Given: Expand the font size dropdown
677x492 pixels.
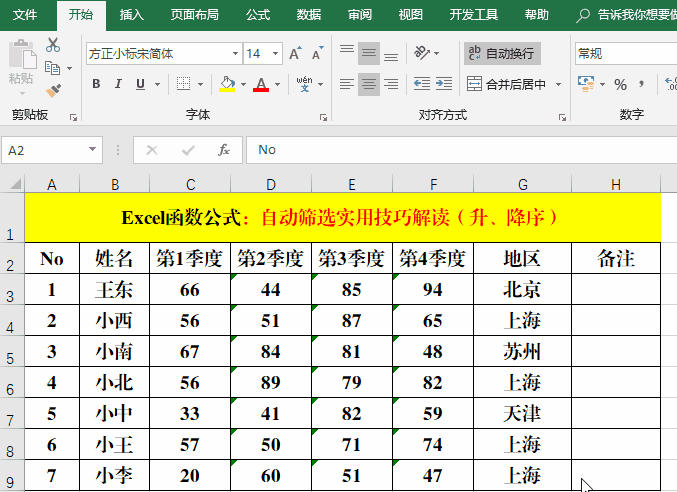Looking at the screenshot, I should pos(275,54).
